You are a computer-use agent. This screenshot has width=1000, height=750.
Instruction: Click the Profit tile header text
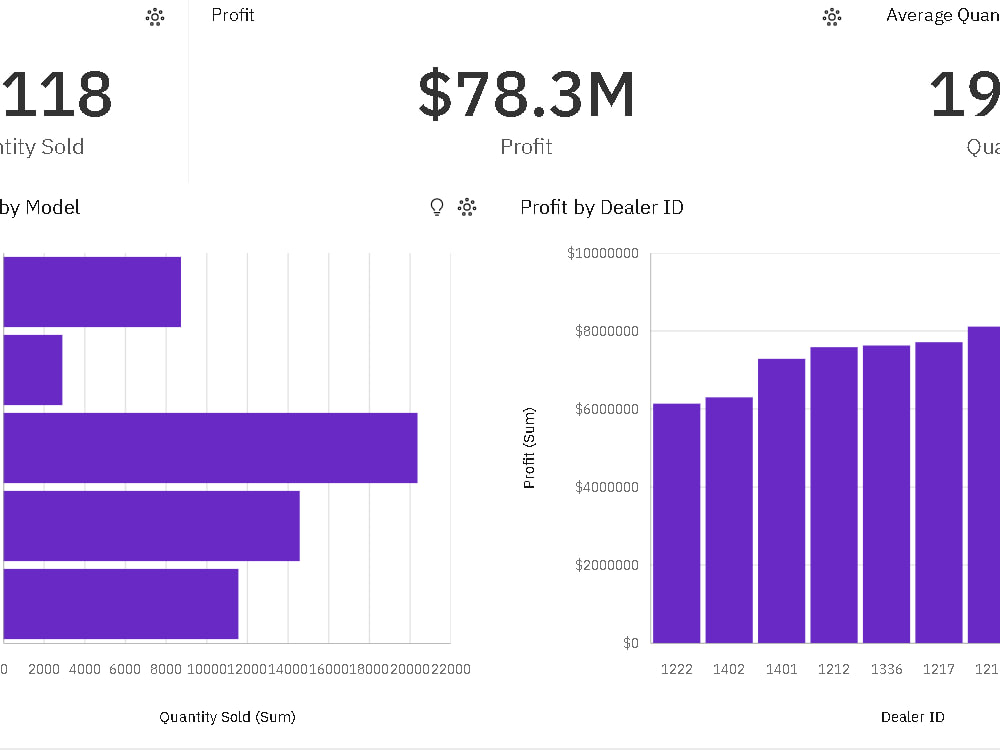point(233,14)
